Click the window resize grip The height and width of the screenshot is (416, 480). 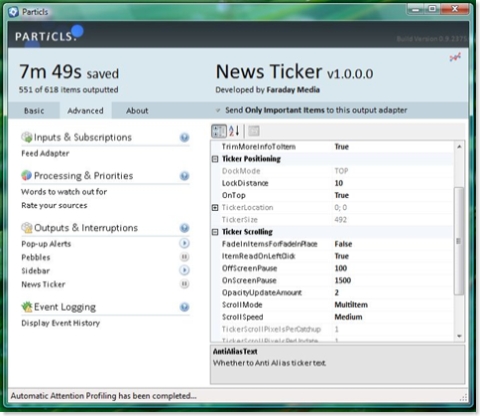point(463,397)
